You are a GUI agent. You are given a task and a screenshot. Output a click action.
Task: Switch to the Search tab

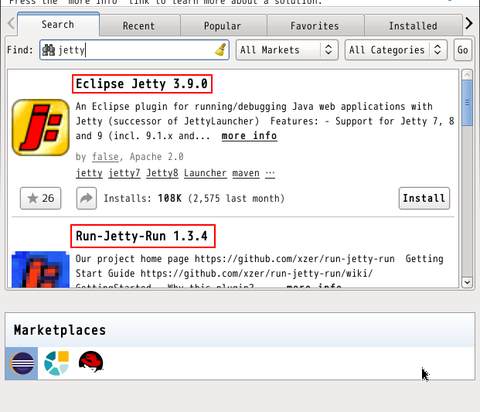click(58, 24)
